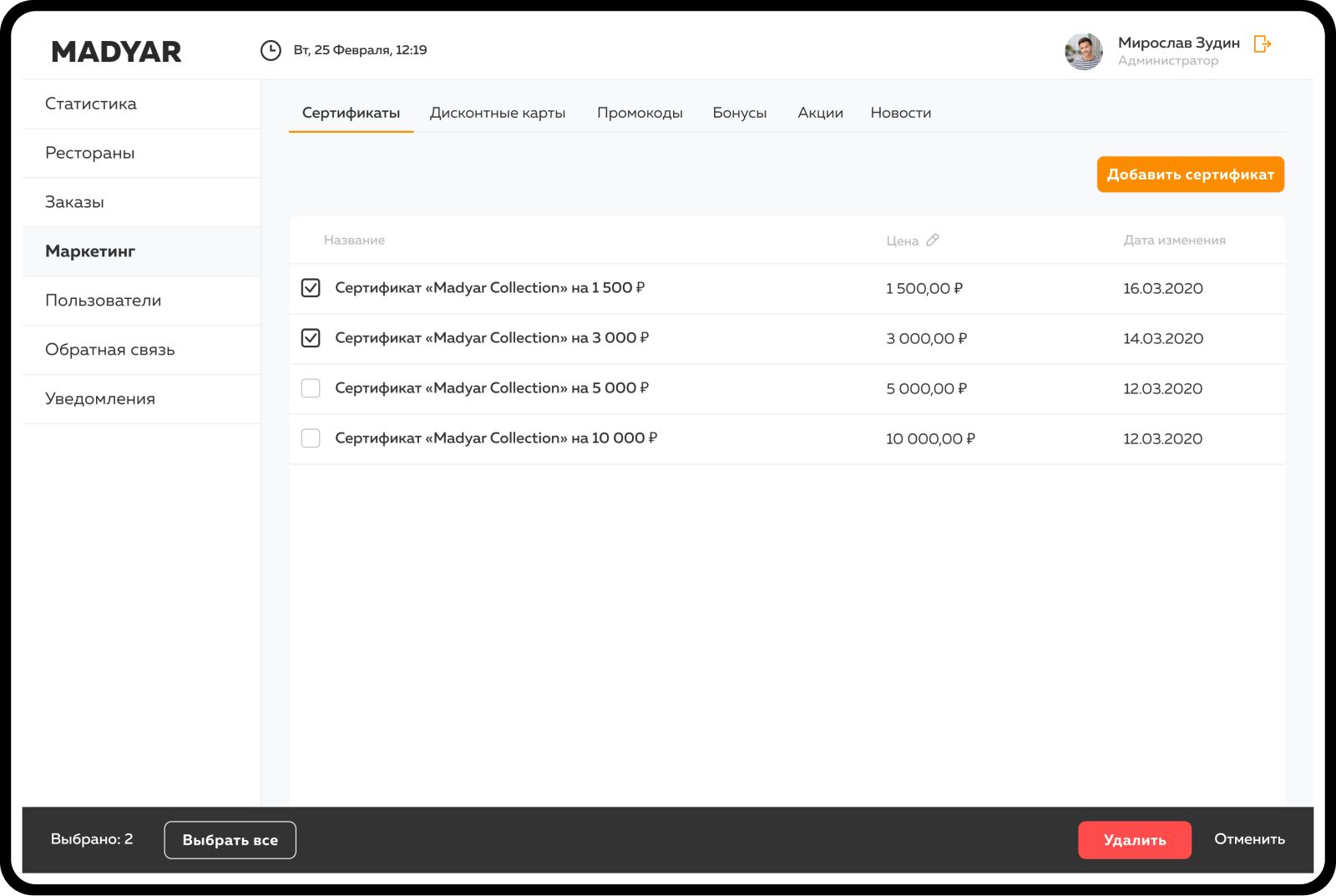Click the price 10 000,00 ₽
Screen dimensions: 1336x896
pyautogui.click(x=931, y=439)
